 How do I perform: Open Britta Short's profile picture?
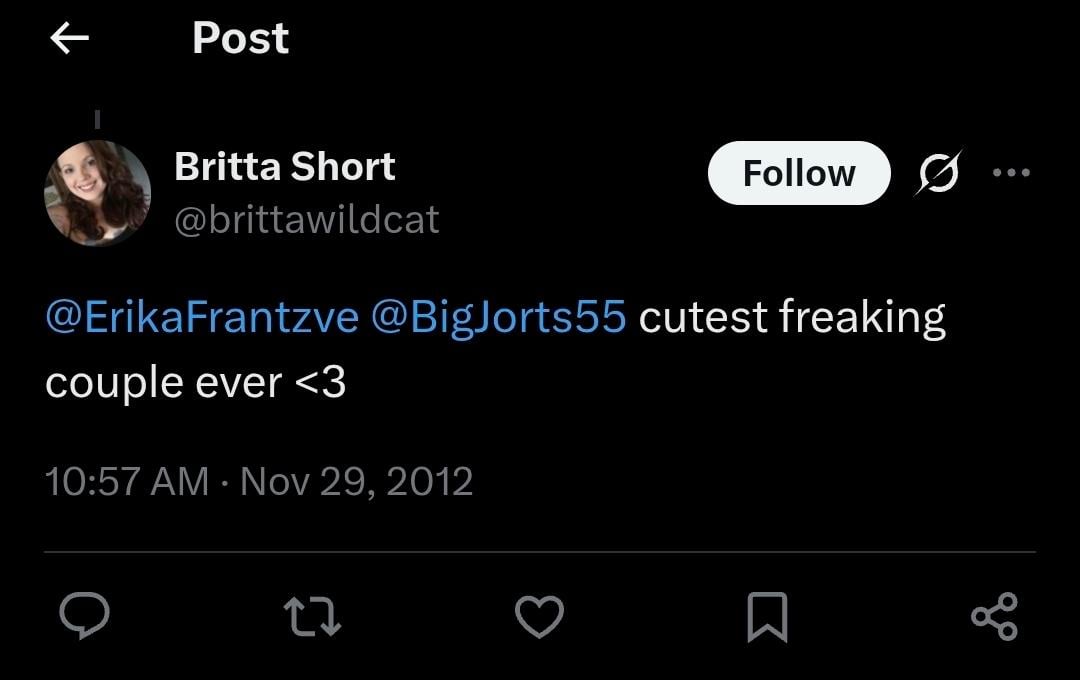(97, 193)
